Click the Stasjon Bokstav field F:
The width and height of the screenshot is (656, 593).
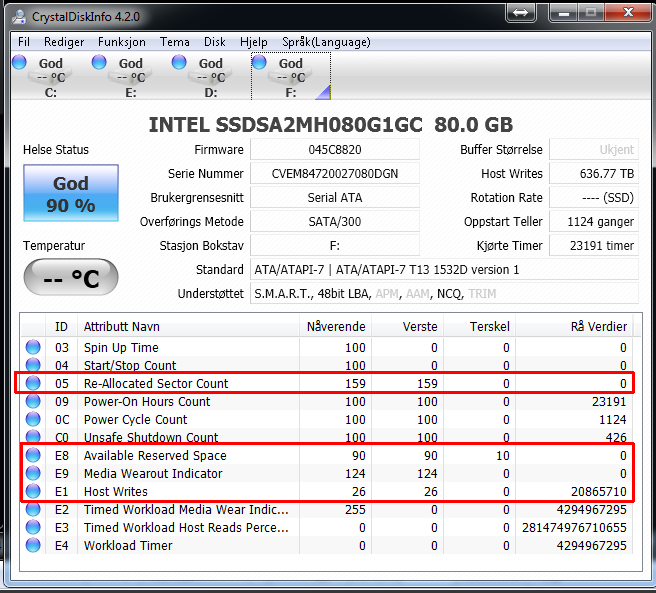[x=335, y=245]
